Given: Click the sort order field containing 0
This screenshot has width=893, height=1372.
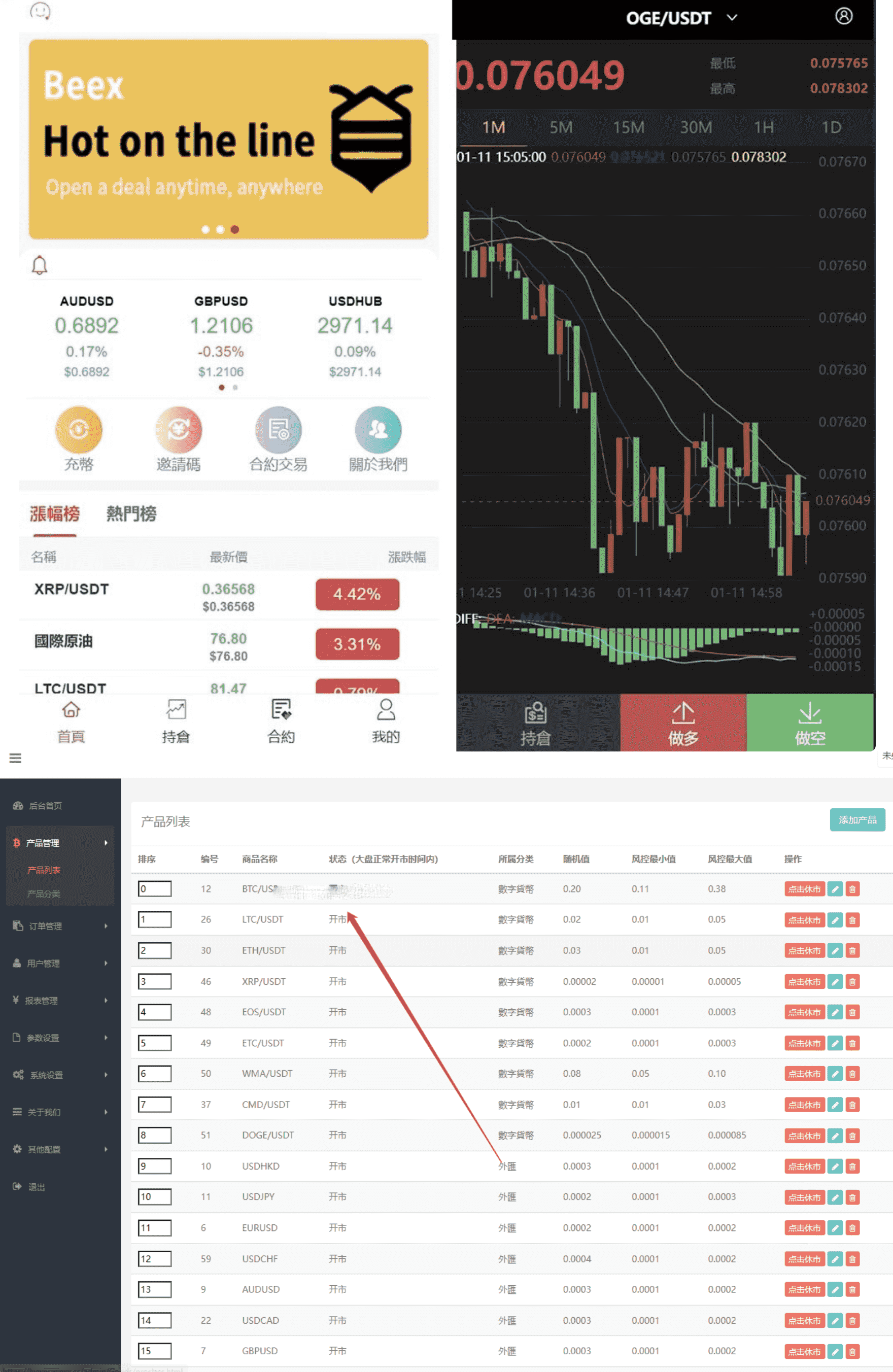Looking at the screenshot, I should pos(155,888).
